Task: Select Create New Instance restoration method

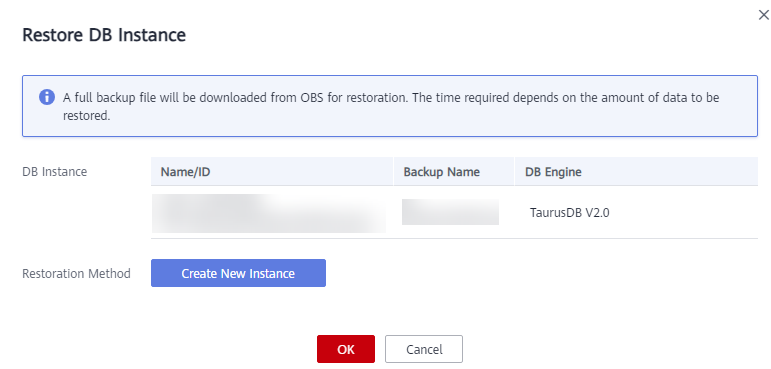Action: point(238,273)
